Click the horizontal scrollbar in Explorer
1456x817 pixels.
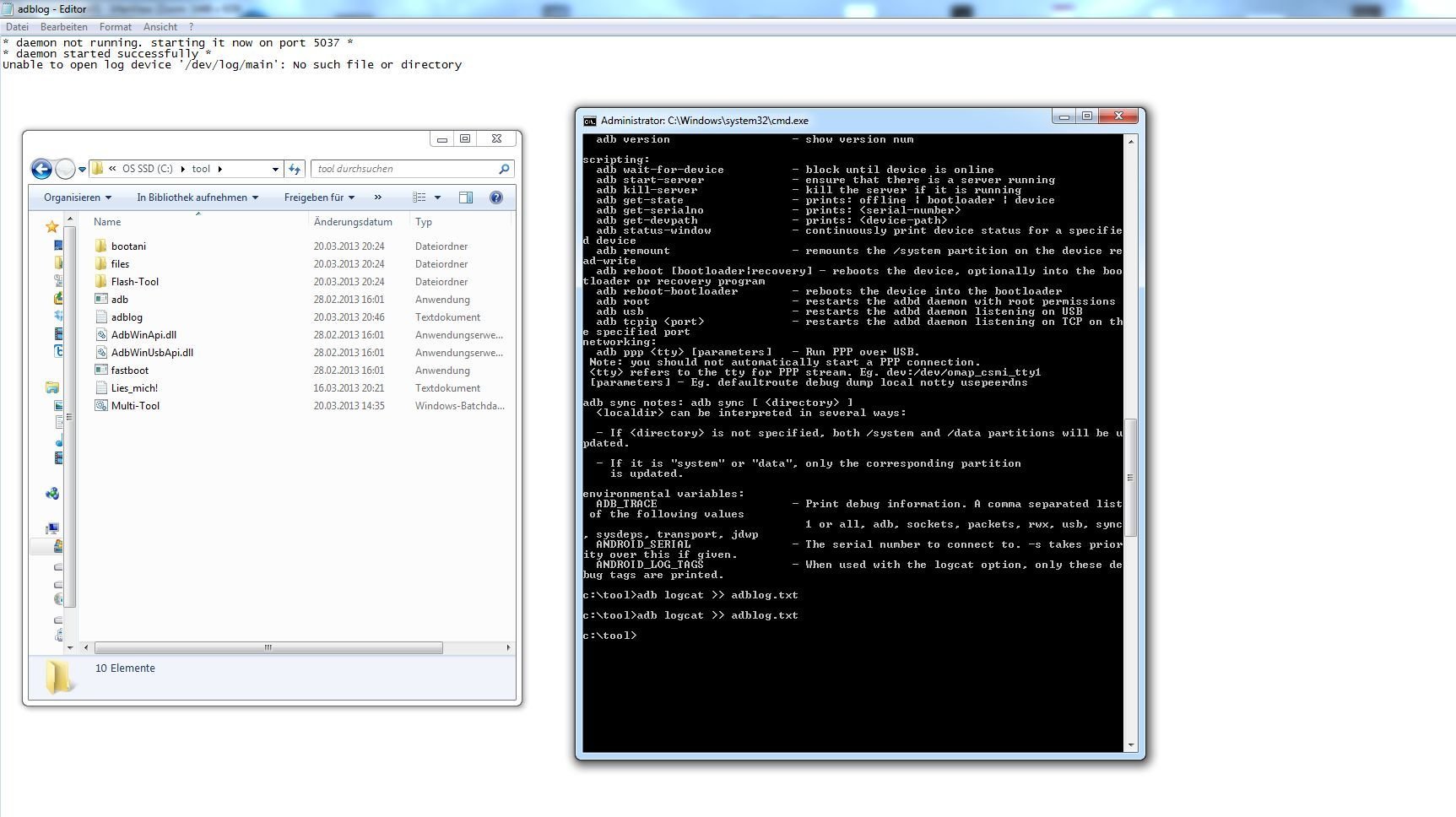268,647
